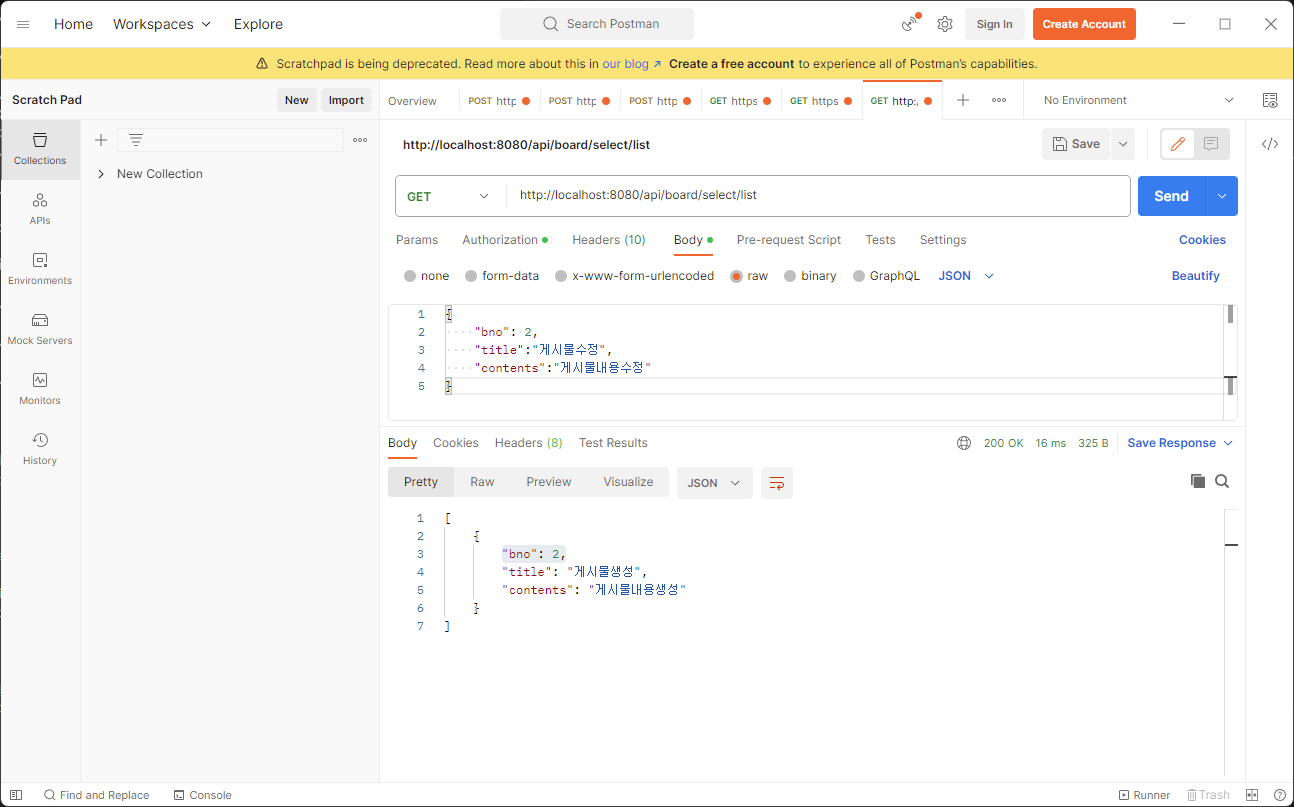Open the Monitors sidebar icon
Image resolution: width=1294 pixels, height=807 pixels.
tap(40, 389)
